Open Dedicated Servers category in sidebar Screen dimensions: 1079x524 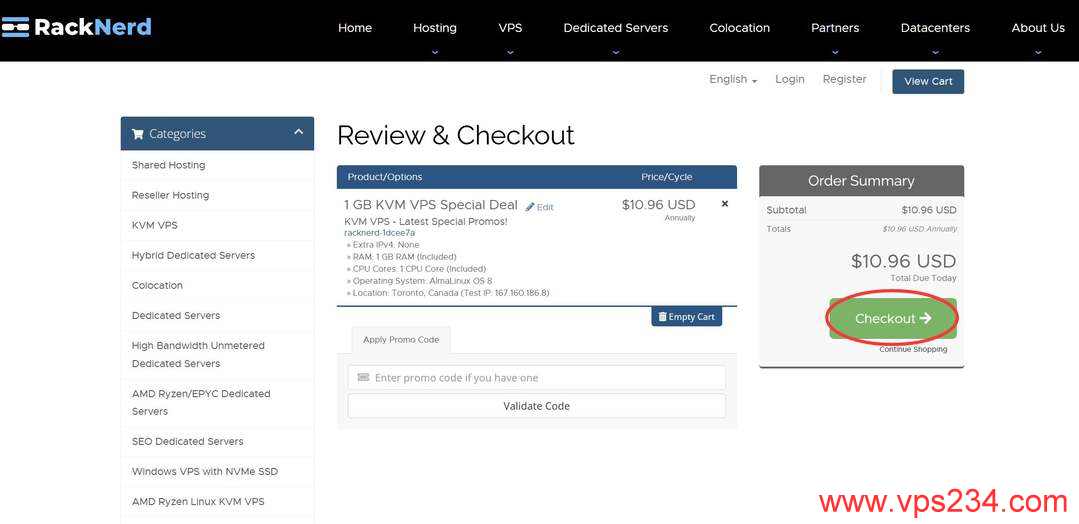pyautogui.click(x=217, y=315)
